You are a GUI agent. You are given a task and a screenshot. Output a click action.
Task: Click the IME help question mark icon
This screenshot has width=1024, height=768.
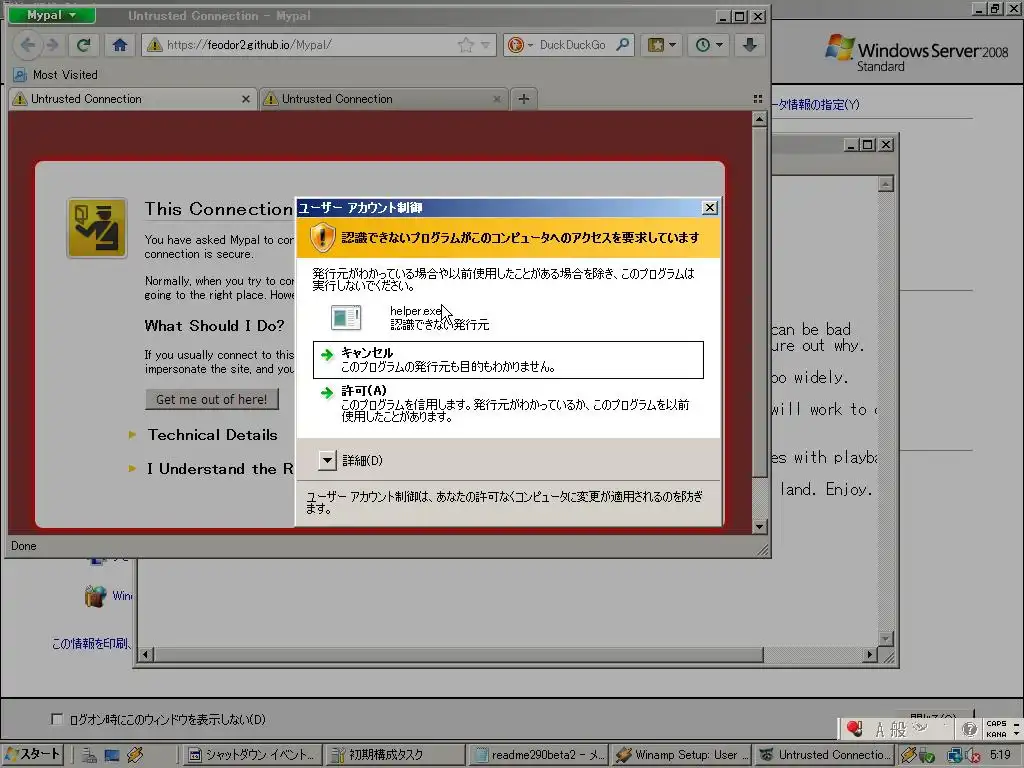point(969,729)
